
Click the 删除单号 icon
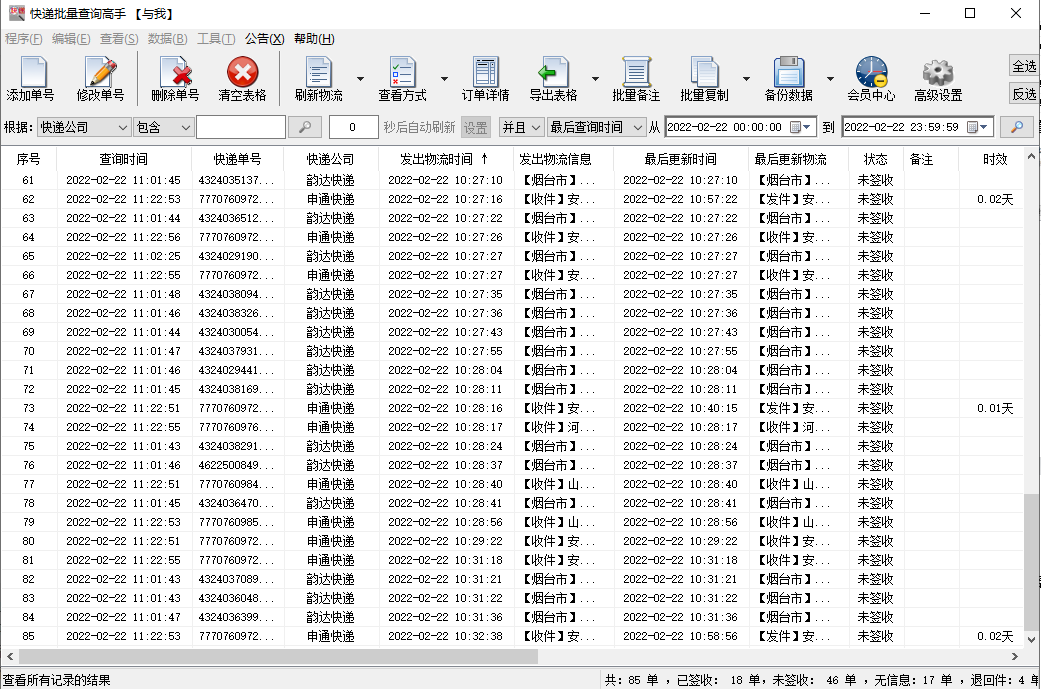[x=175, y=72]
